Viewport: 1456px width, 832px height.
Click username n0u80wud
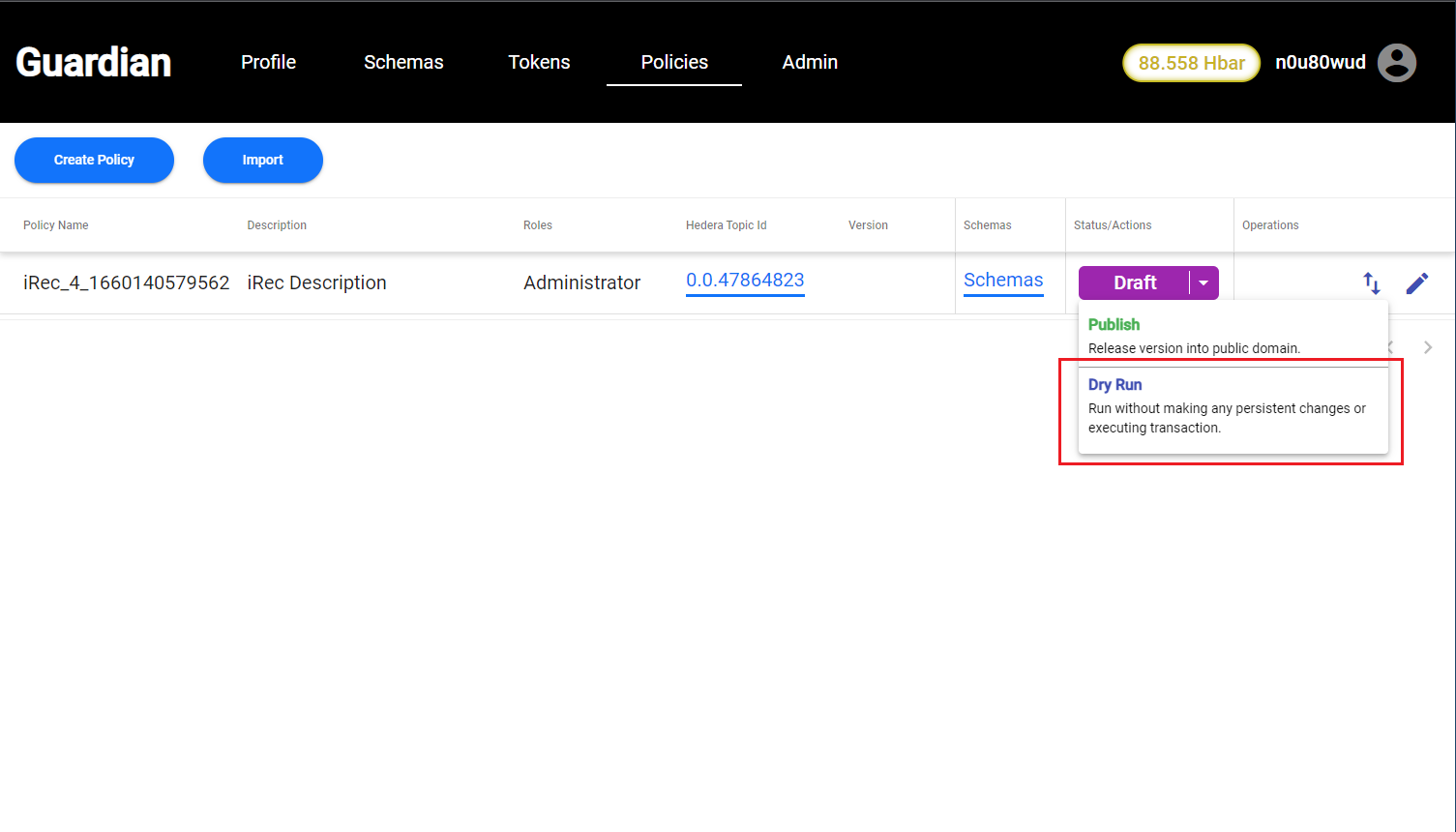tap(1321, 62)
